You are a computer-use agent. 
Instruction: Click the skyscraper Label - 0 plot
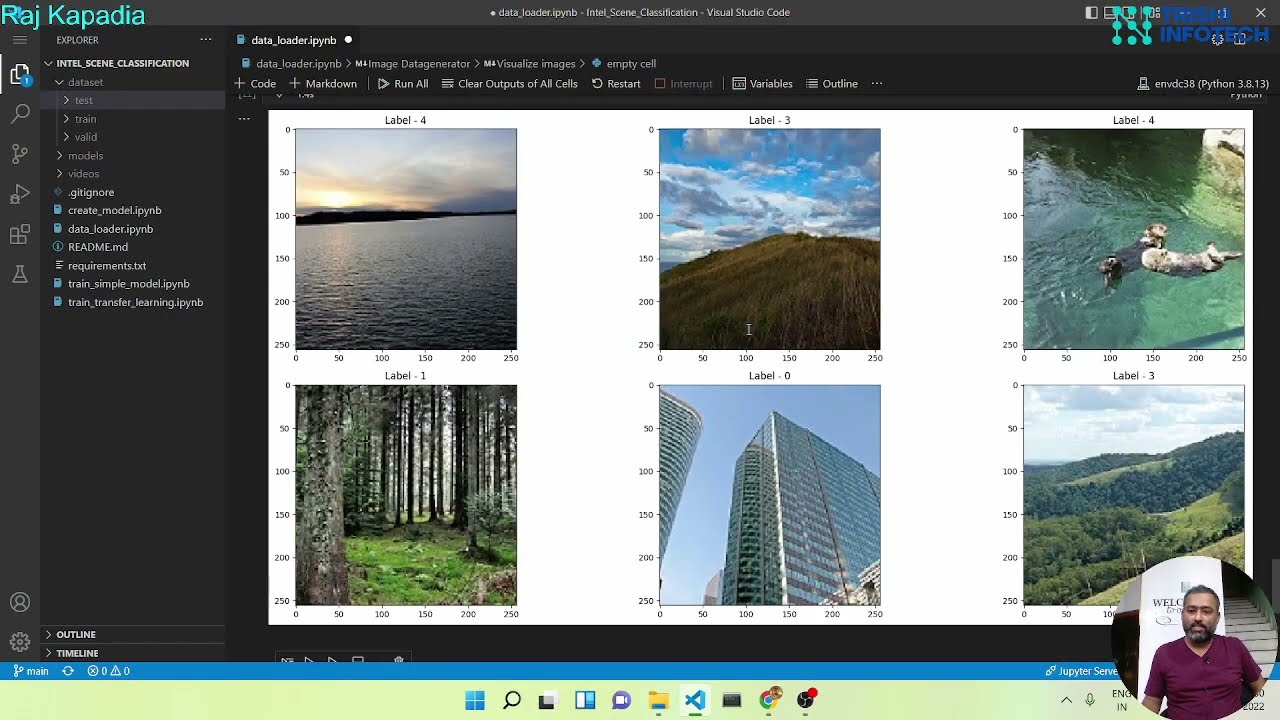click(770, 495)
